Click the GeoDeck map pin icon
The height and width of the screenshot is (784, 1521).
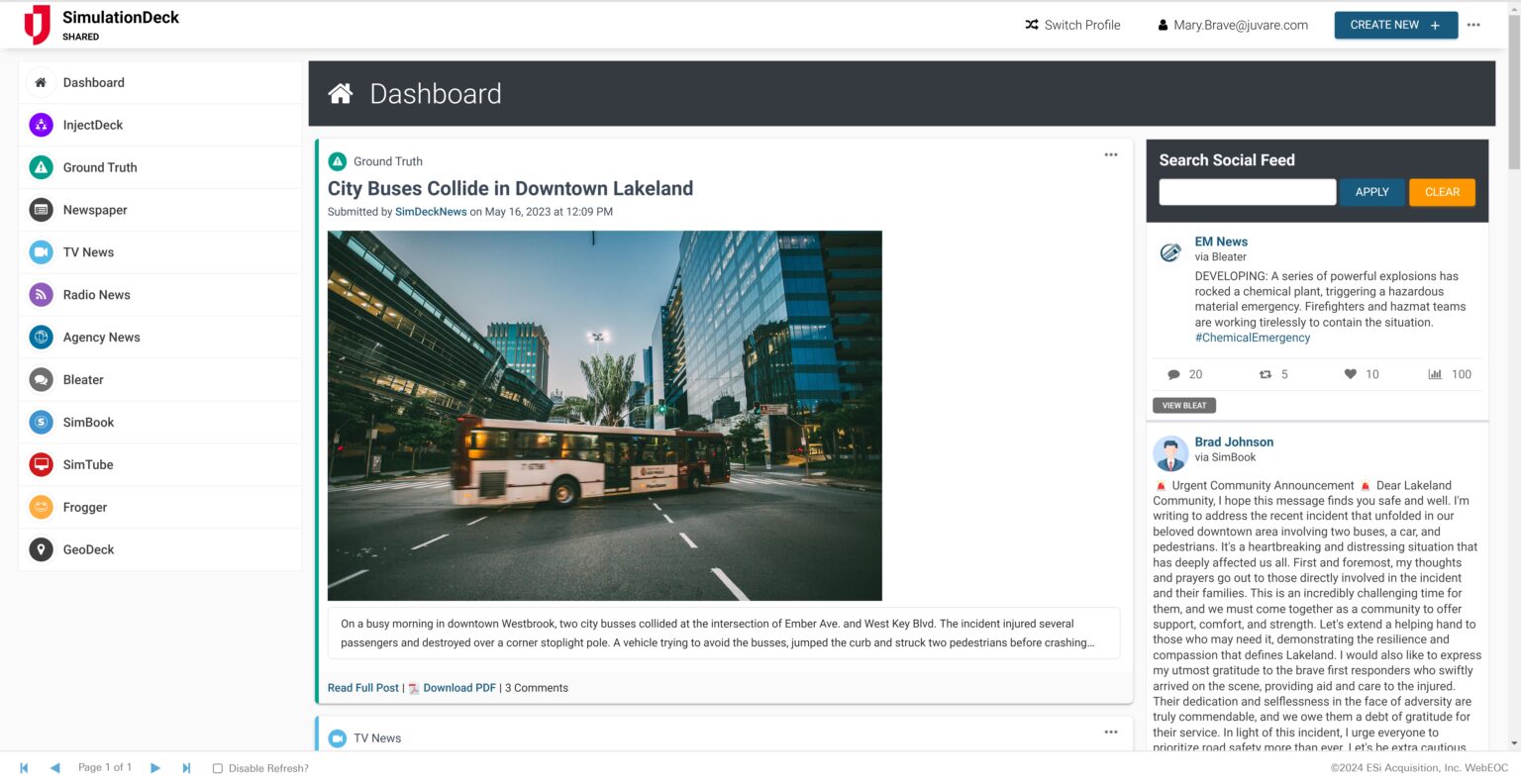41,549
